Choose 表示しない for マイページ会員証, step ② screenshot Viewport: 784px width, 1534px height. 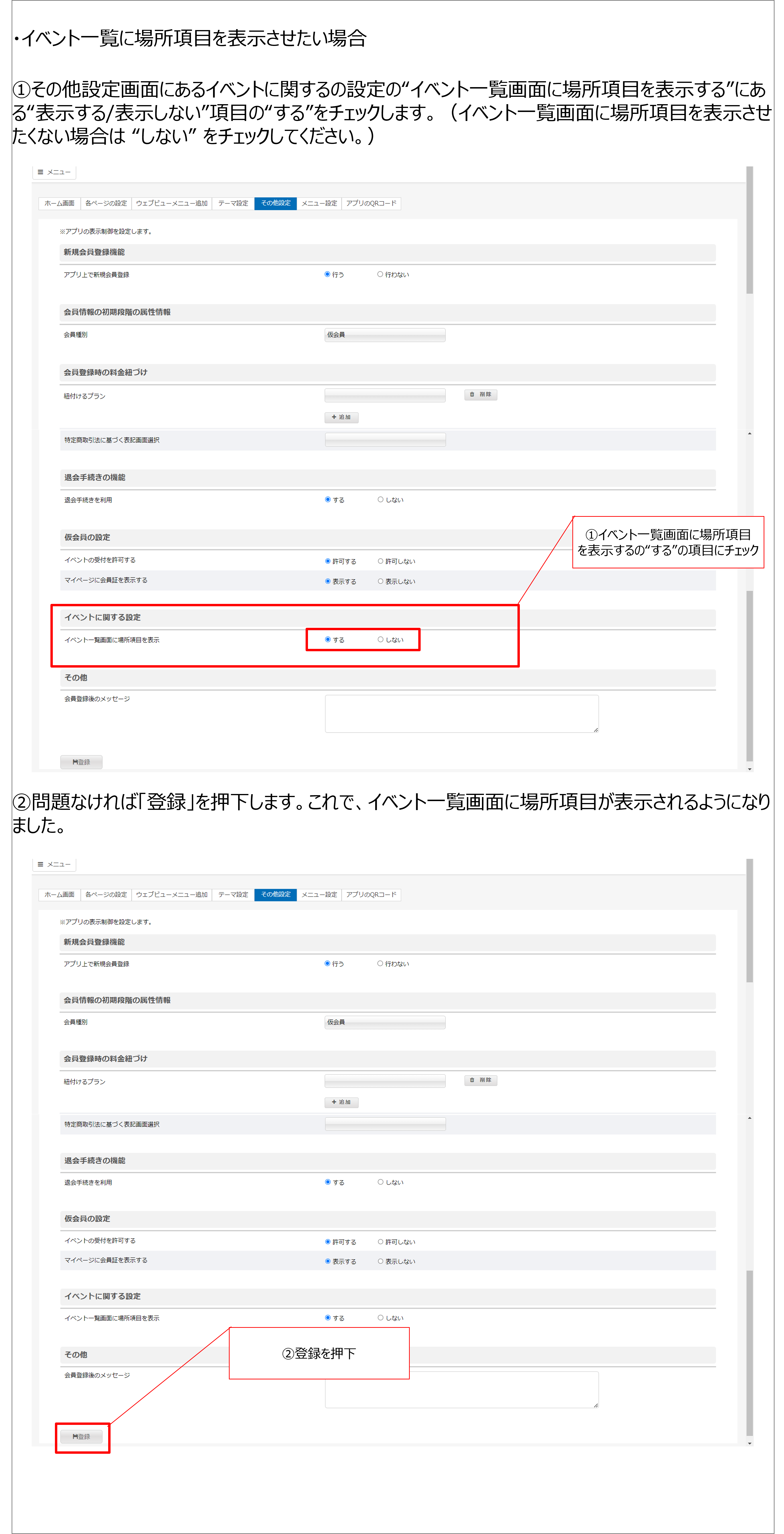coord(380,1261)
